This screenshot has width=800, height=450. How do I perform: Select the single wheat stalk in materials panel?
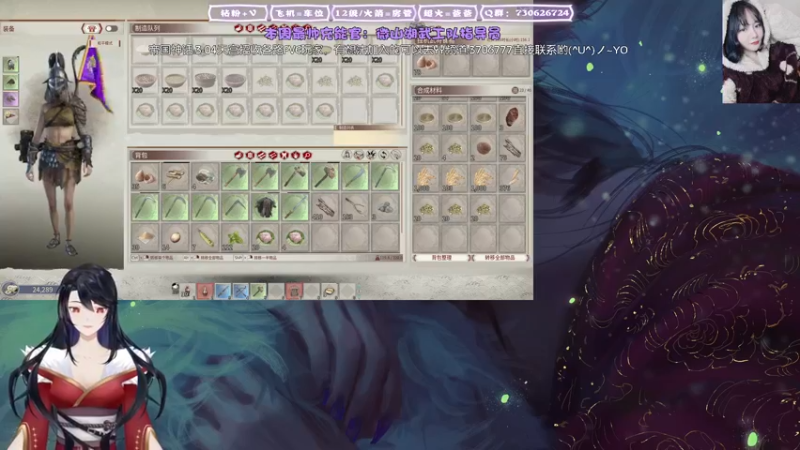coord(512,178)
